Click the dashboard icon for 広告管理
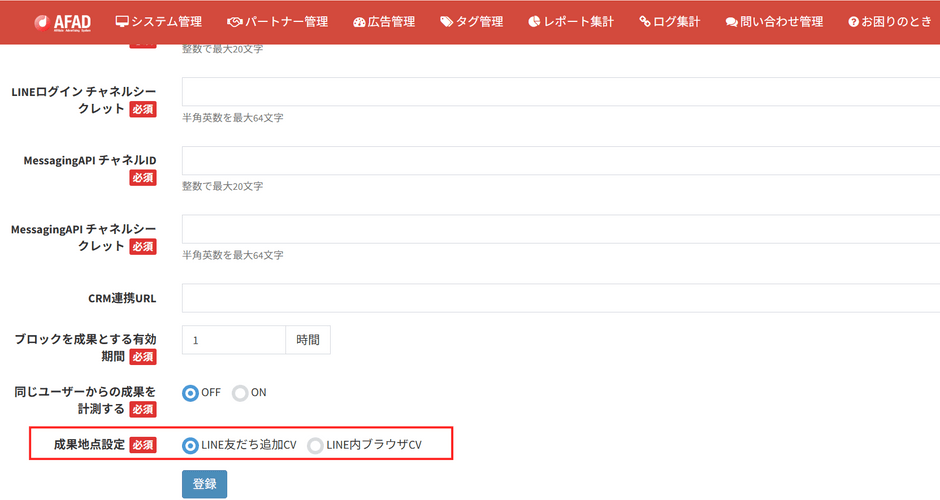This screenshot has width=940, height=500. [x=359, y=22]
